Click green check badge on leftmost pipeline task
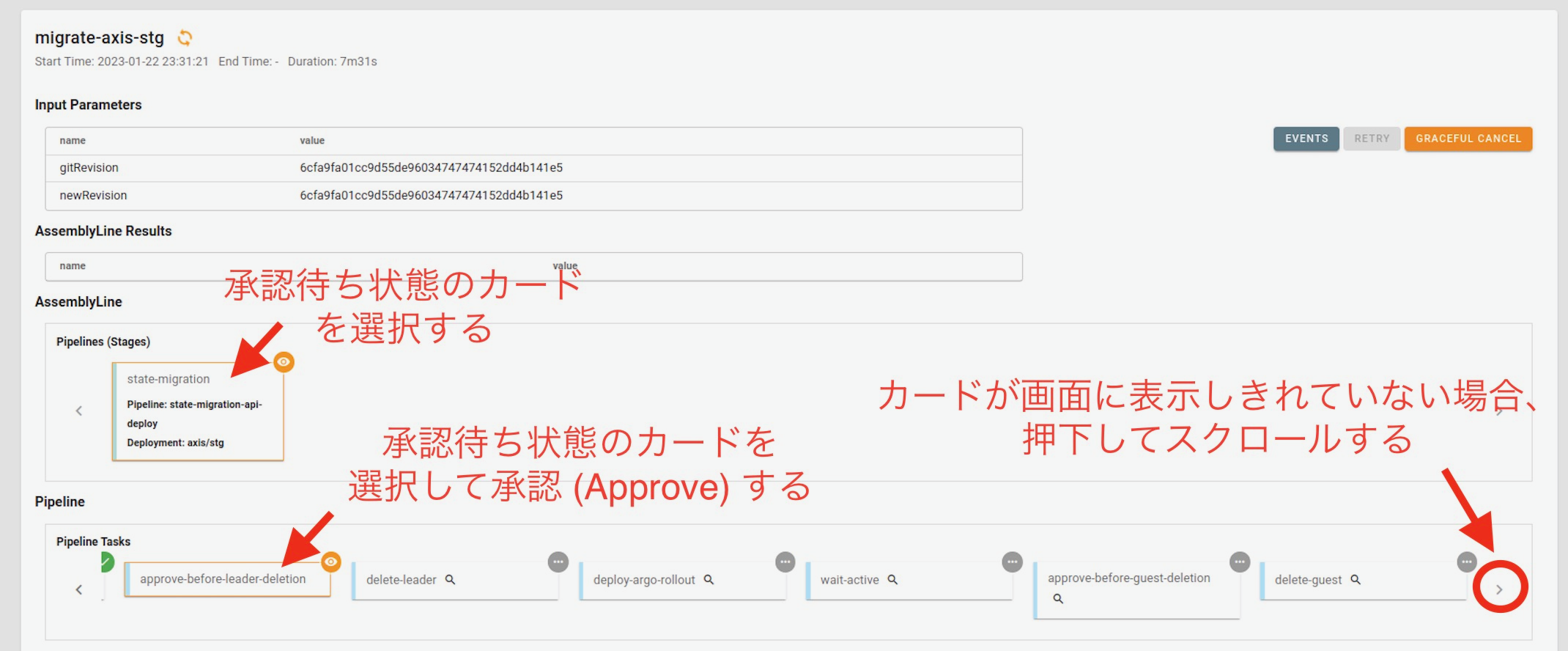1568x651 pixels. pyautogui.click(x=107, y=562)
